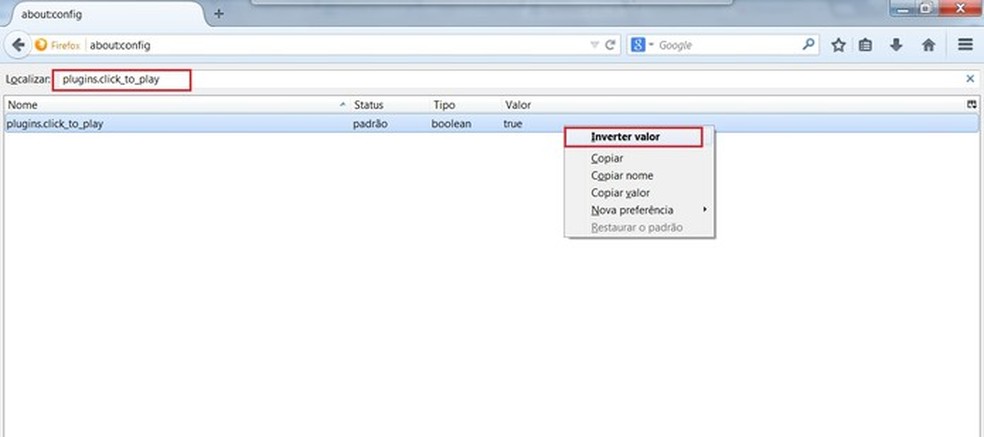Click the 'true' value cell
The image size is (984, 437).
[x=513, y=124]
